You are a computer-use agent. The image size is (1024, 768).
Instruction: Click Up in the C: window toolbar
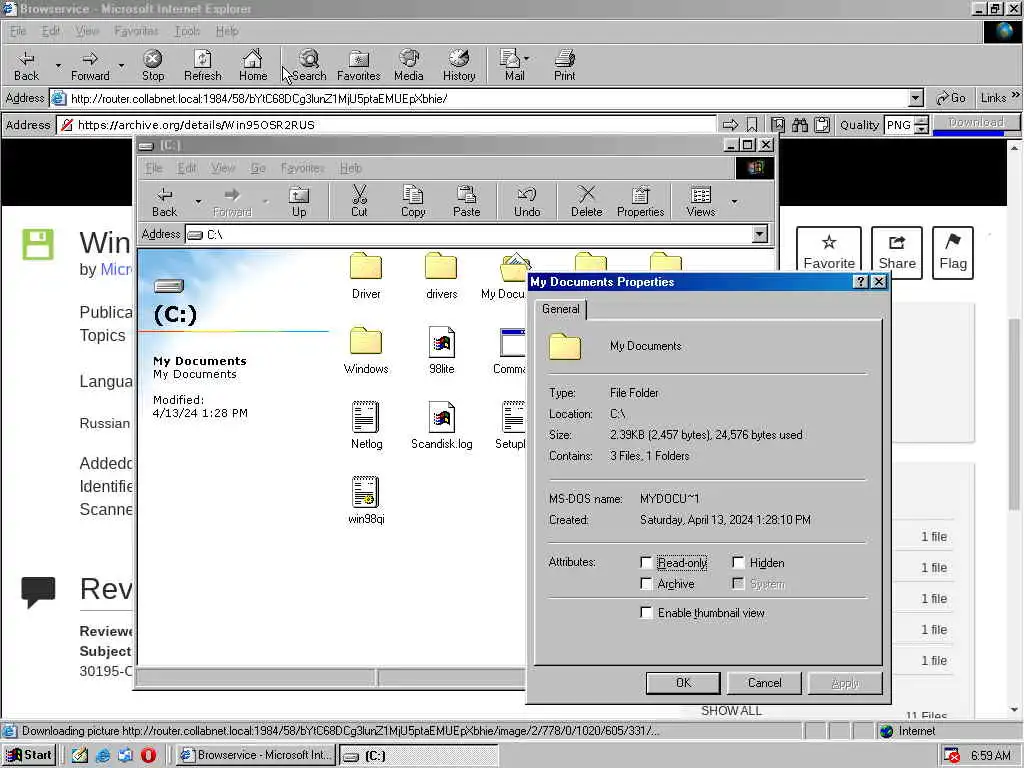[299, 201]
